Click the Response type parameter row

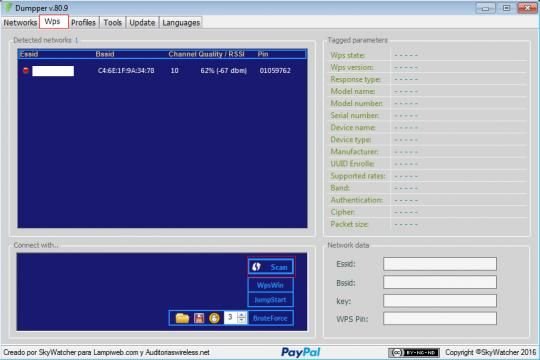point(428,79)
